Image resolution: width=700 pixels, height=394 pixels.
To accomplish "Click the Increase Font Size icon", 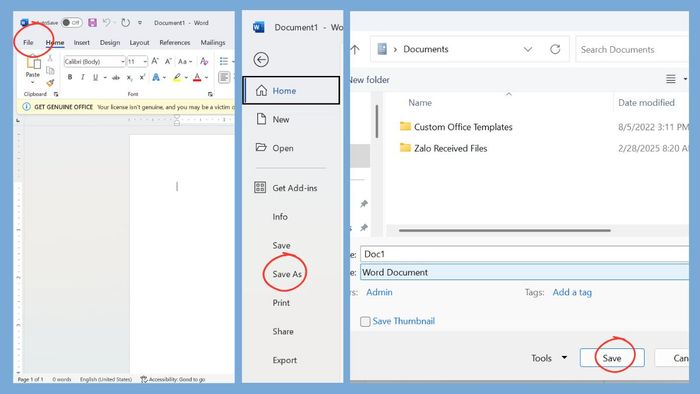I will pyautogui.click(x=155, y=61).
